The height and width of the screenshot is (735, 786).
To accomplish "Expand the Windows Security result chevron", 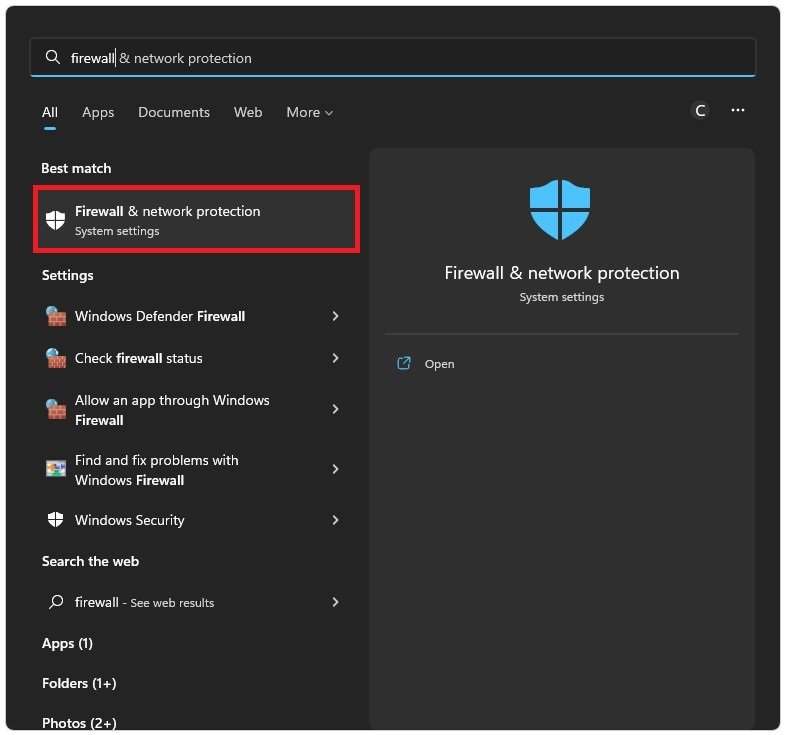I will click(335, 520).
